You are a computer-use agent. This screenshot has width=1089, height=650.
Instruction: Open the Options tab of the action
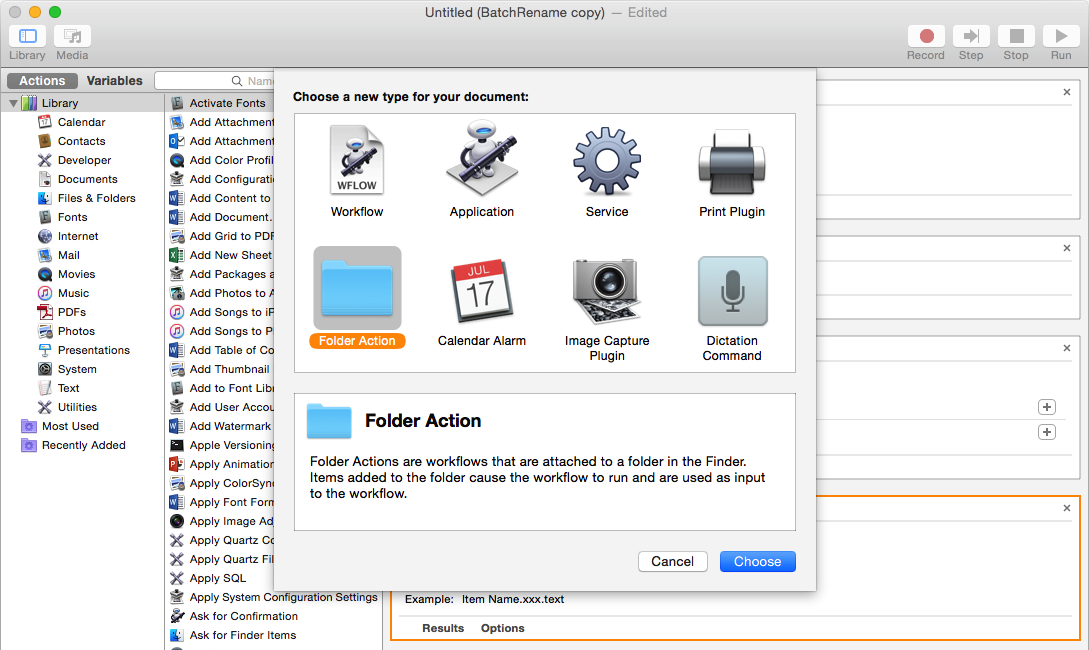click(x=502, y=628)
